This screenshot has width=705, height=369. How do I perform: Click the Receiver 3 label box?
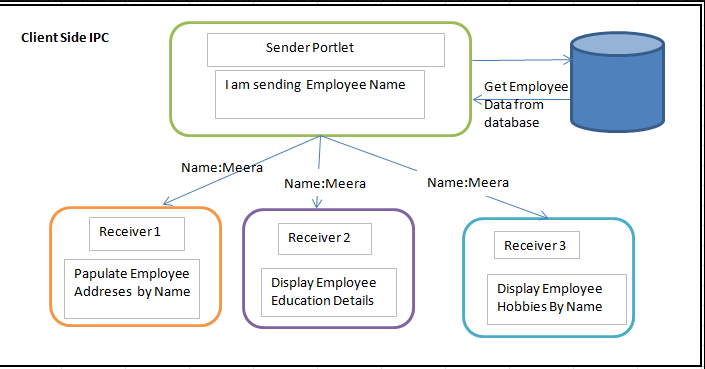point(537,245)
